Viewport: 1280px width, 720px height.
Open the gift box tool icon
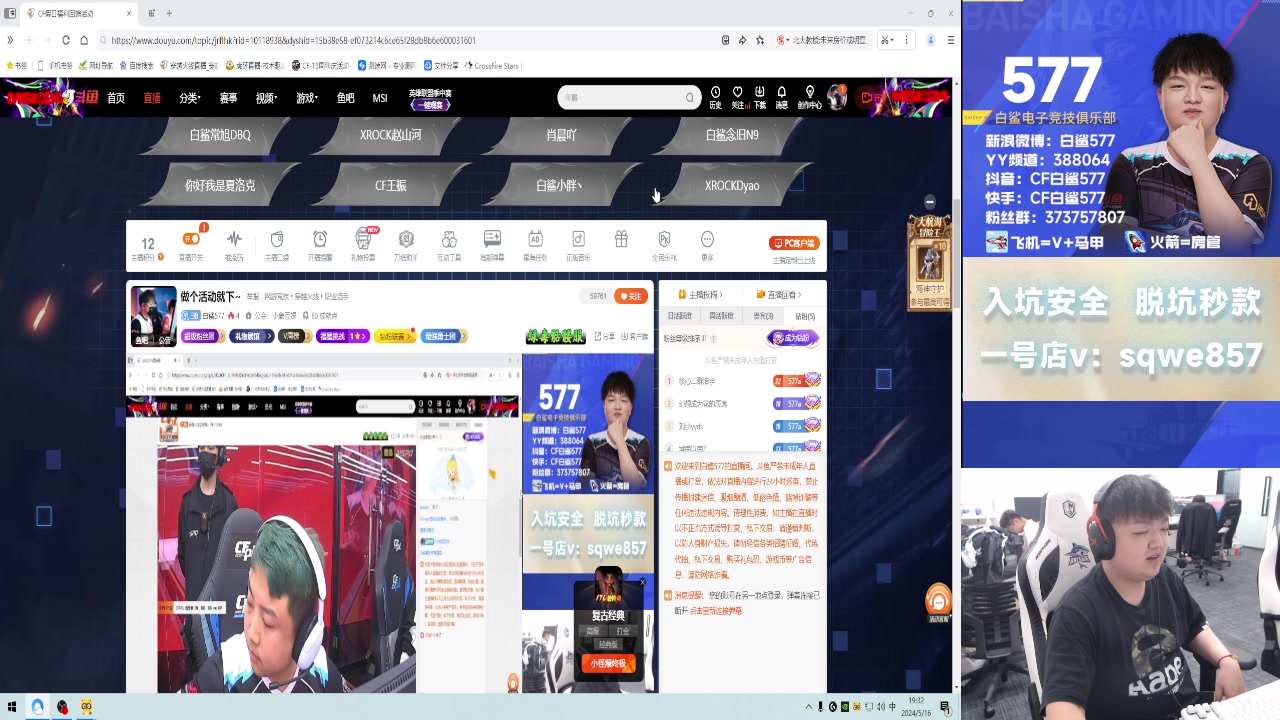point(621,240)
